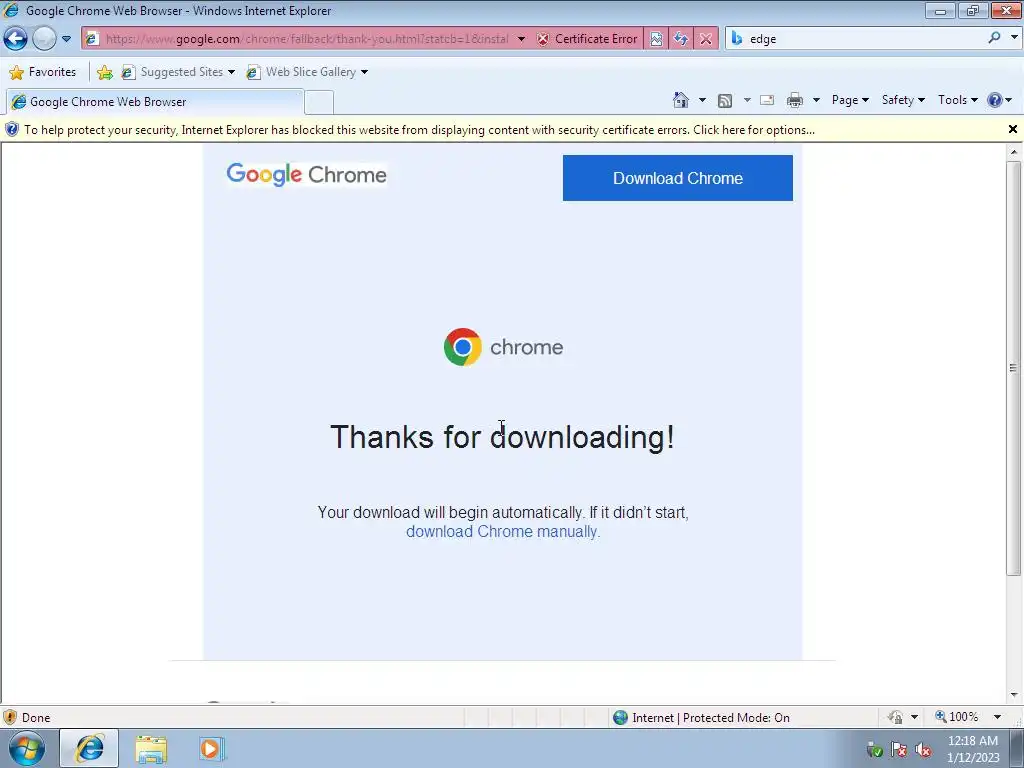Close the security information bar
This screenshot has height=768, width=1024.
pos(1012,129)
